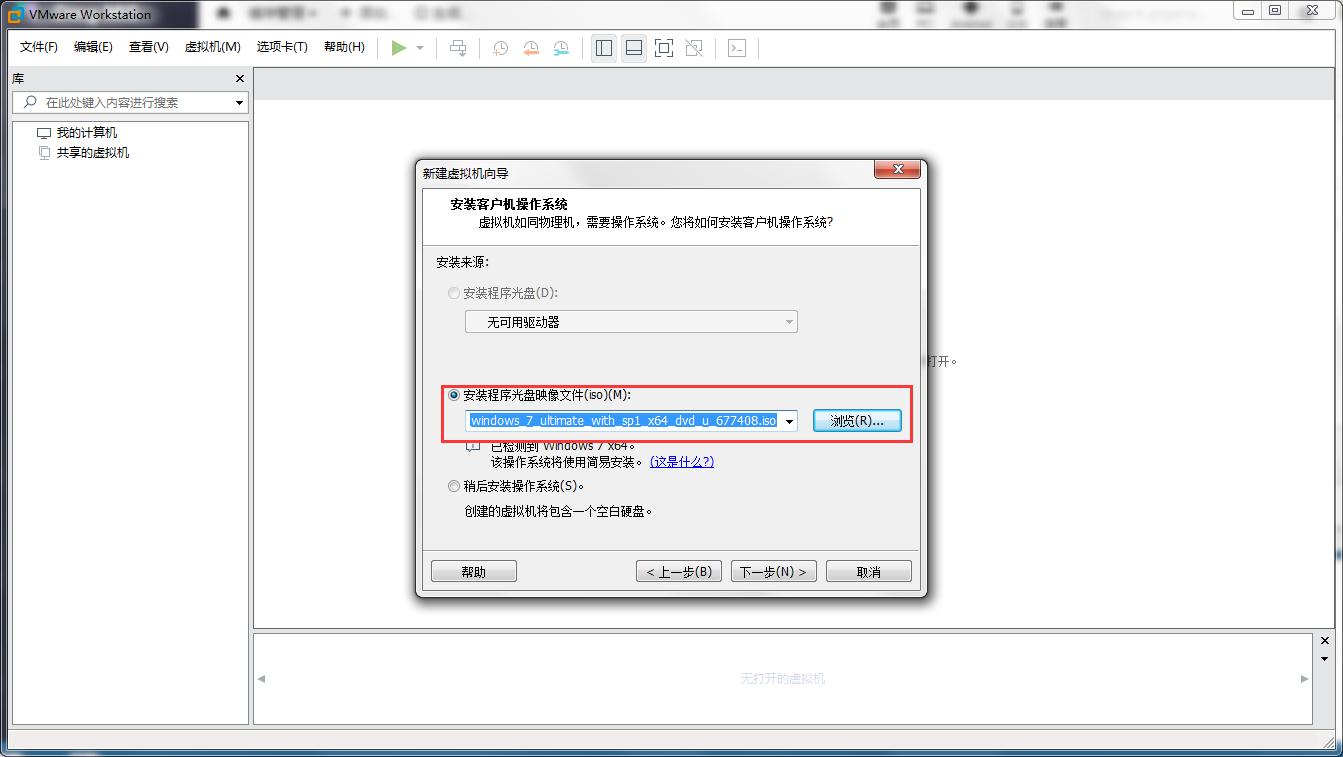This screenshot has width=1343, height=757.
Task: Click the 上一步(B) back button
Action: [x=679, y=572]
